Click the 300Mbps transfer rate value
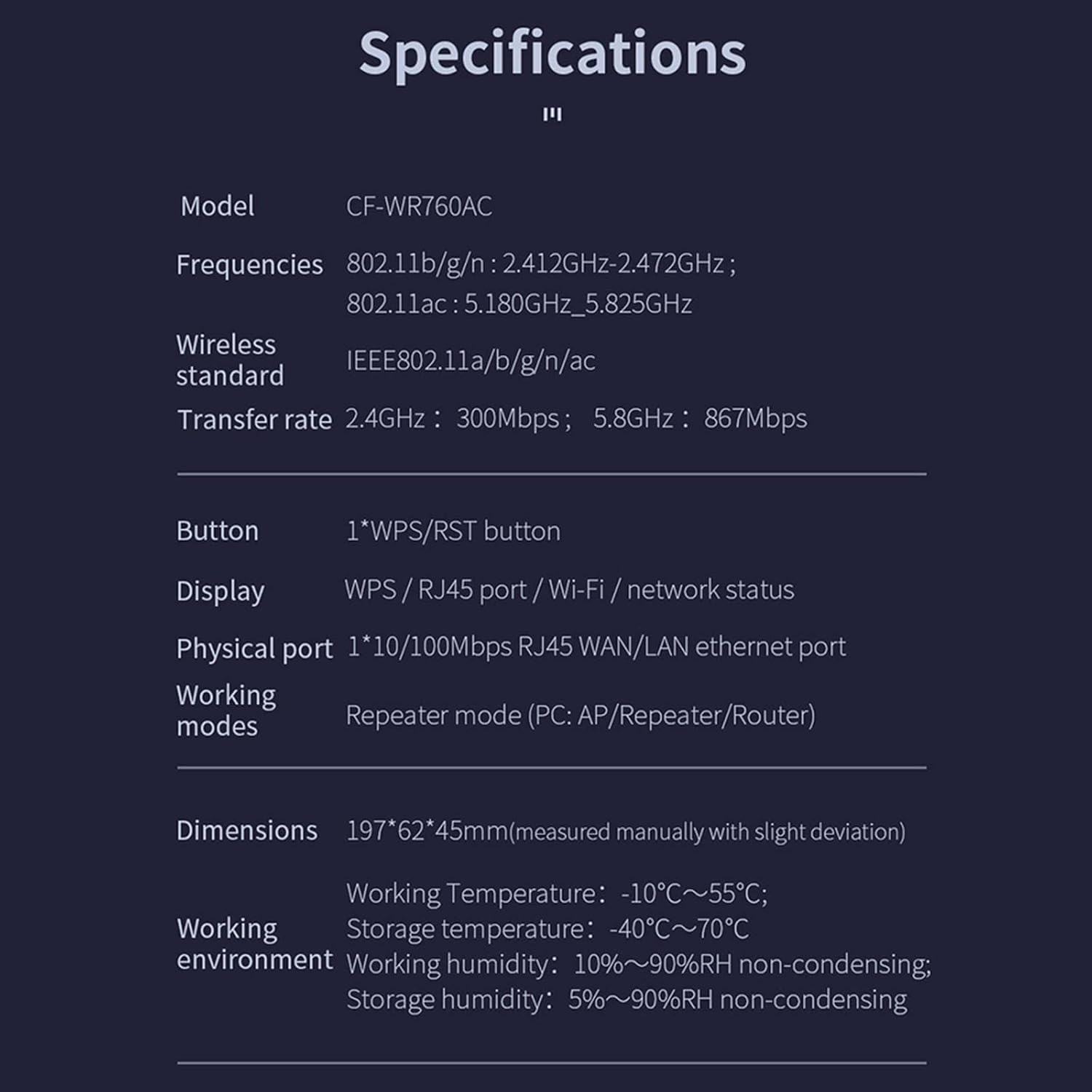Viewport: 1092px width, 1092px height. coord(508,419)
